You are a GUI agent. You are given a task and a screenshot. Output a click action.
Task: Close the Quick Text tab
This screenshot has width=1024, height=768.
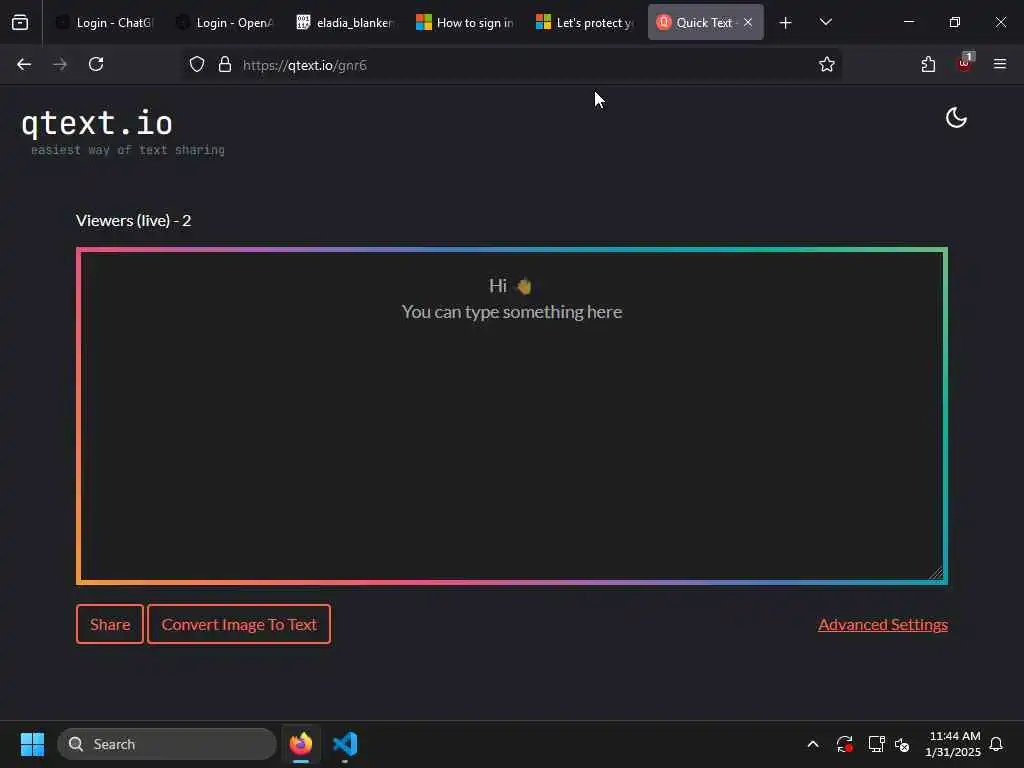[x=748, y=22]
